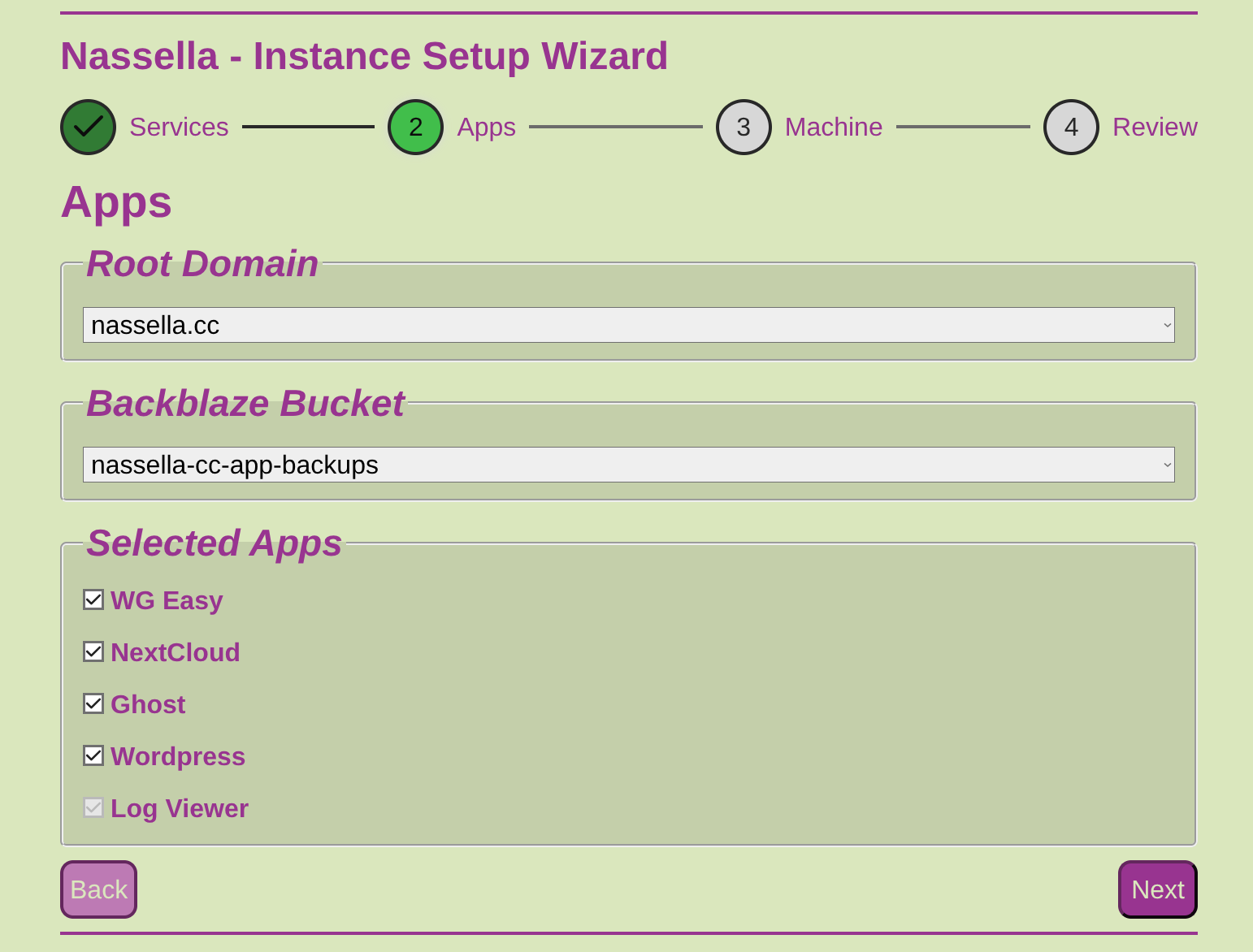Click the disabled Log Viewer checkbox
Screen dimensions: 1253x952
point(93,807)
